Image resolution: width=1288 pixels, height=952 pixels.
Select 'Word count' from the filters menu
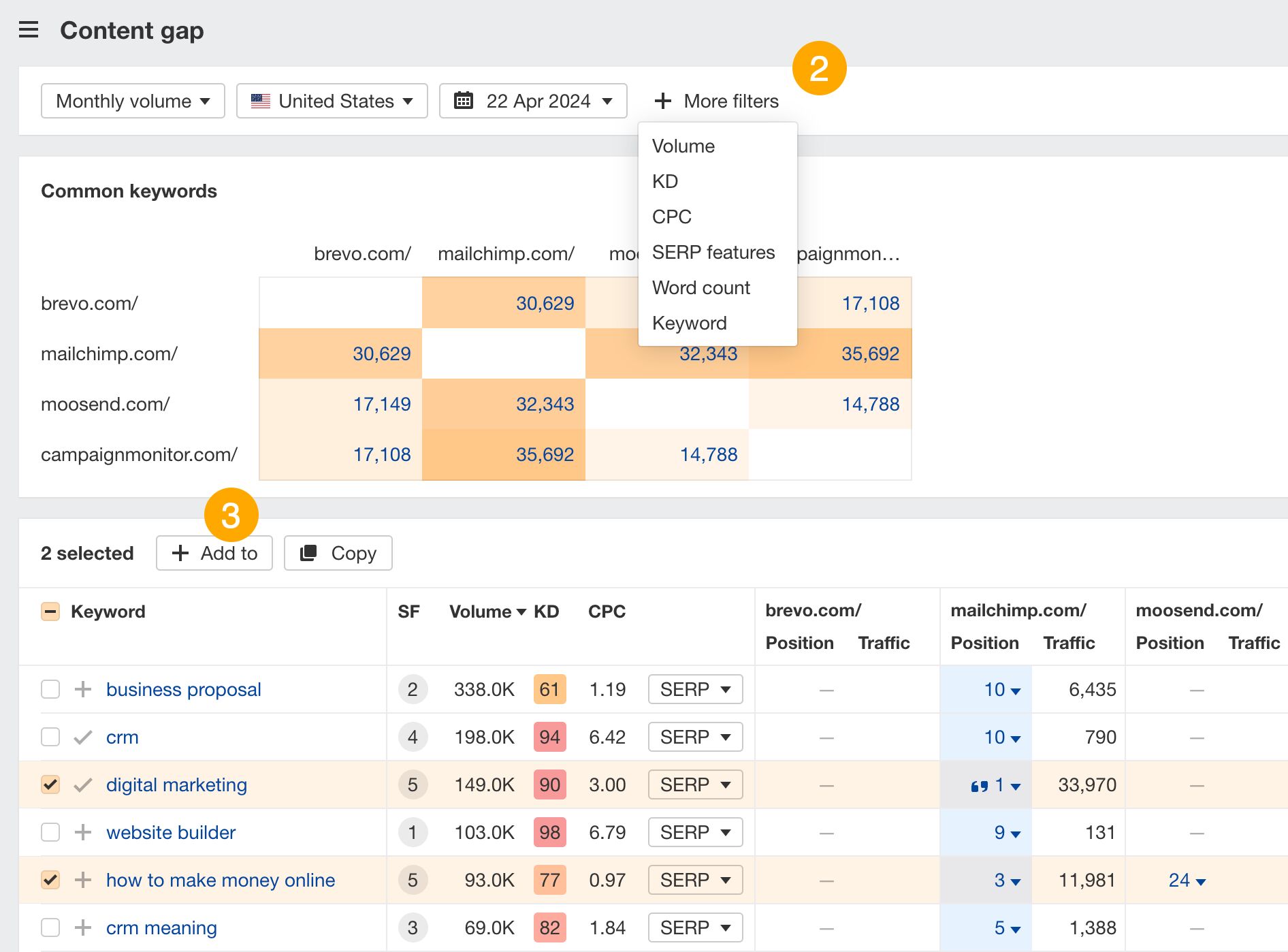coord(701,287)
